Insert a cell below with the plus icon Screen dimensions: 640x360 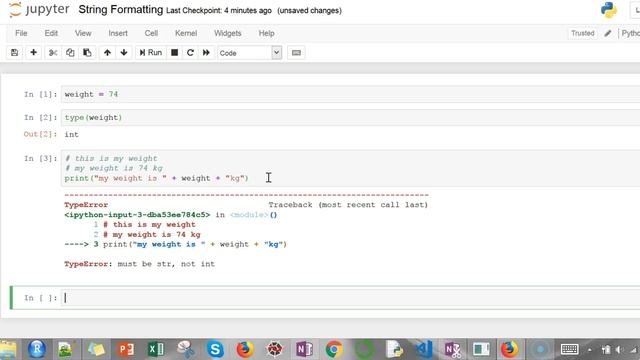[x=33, y=53]
